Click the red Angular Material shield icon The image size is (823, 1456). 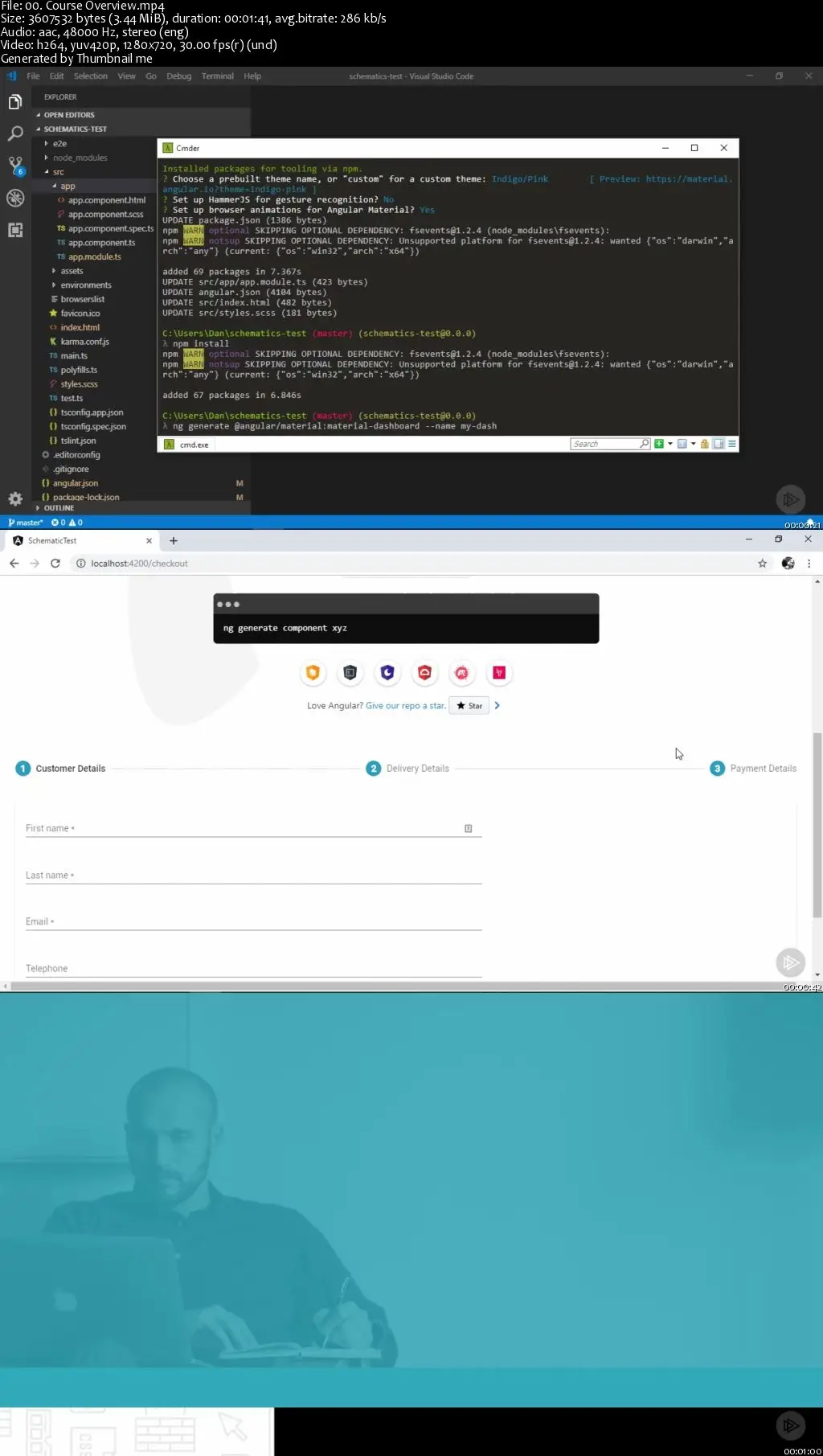click(424, 673)
